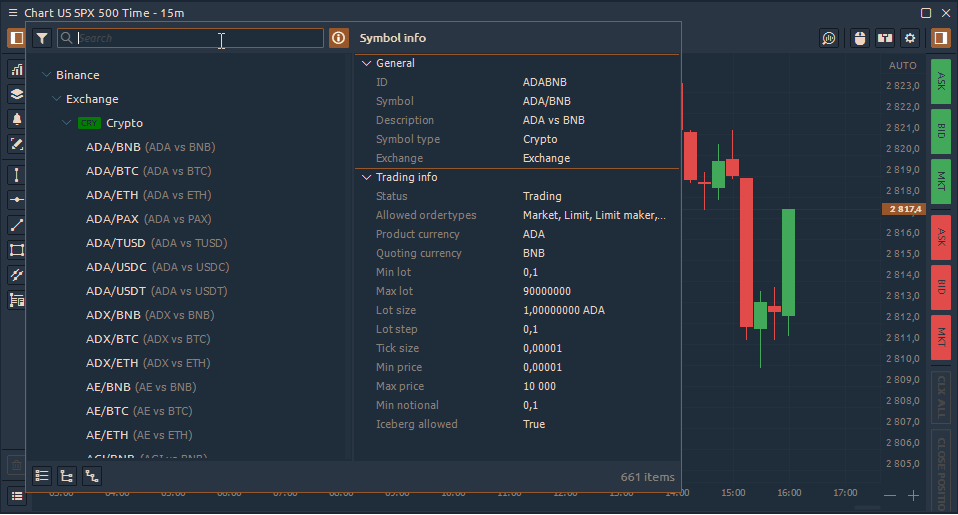Zoom in with the plus icon

pyautogui.click(x=913, y=495)
